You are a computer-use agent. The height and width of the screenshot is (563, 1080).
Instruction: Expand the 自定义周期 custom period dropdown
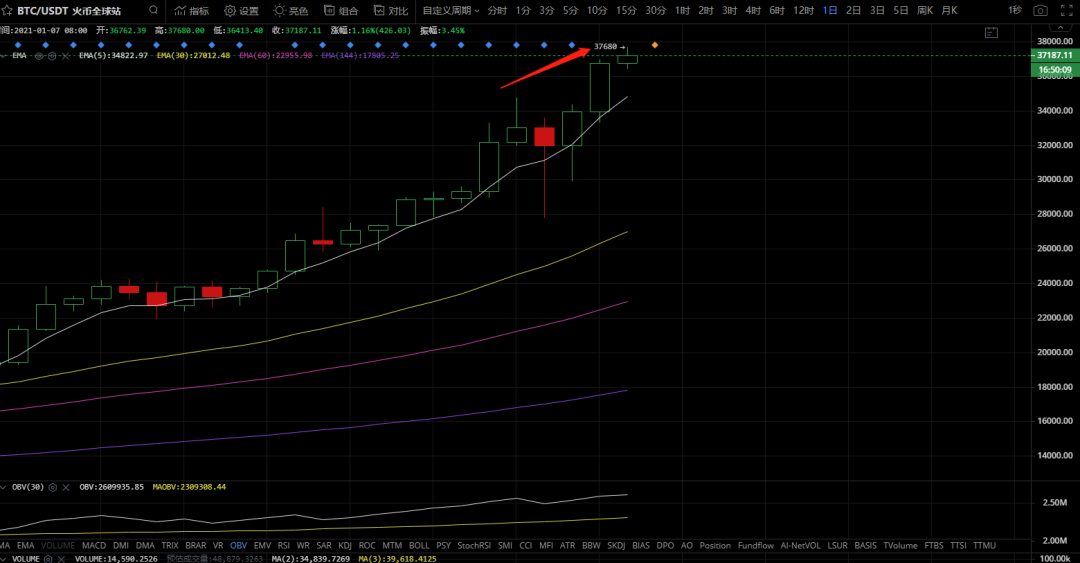click(451, 11)
